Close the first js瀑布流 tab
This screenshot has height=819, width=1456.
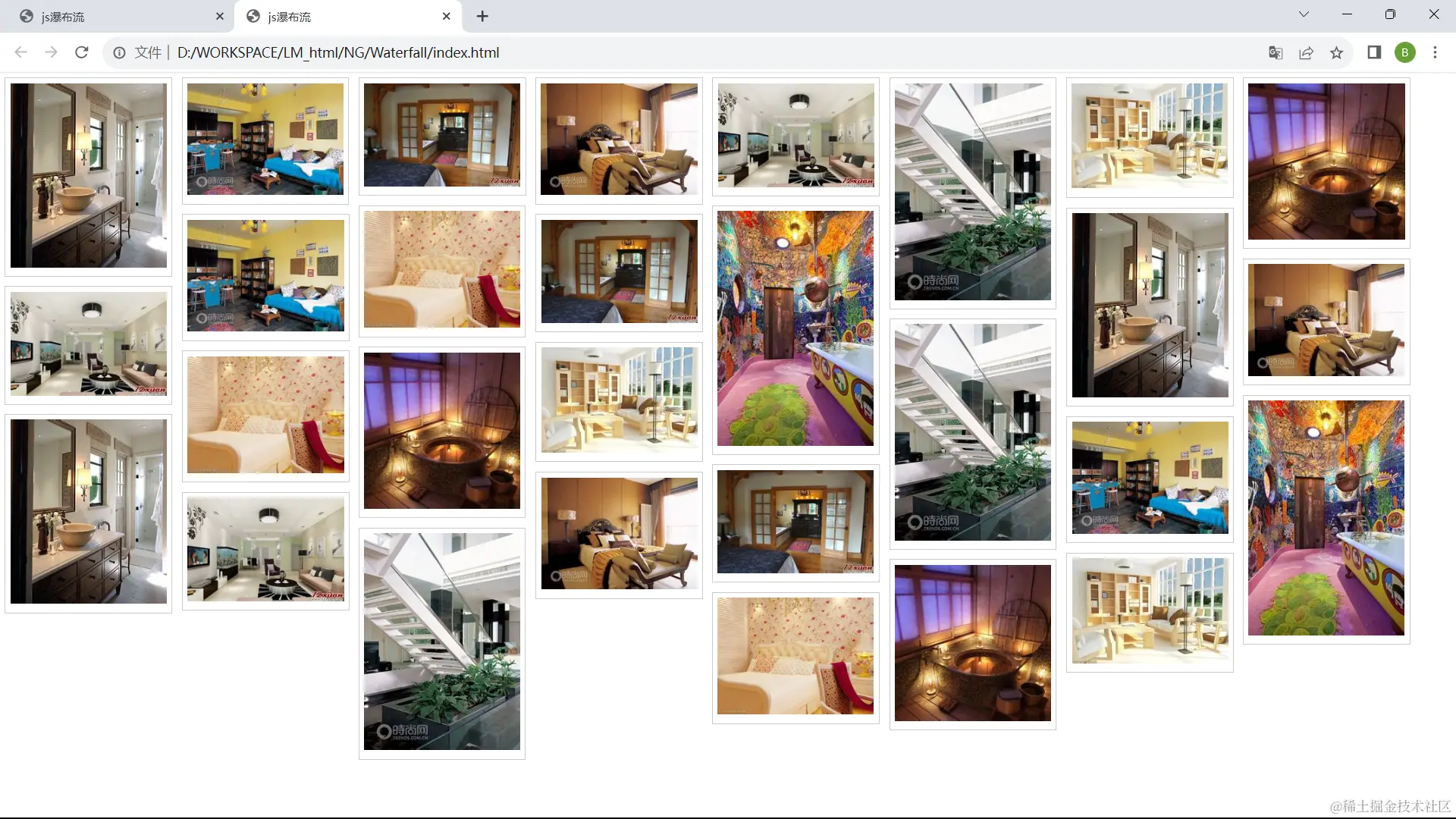(220, 16)
